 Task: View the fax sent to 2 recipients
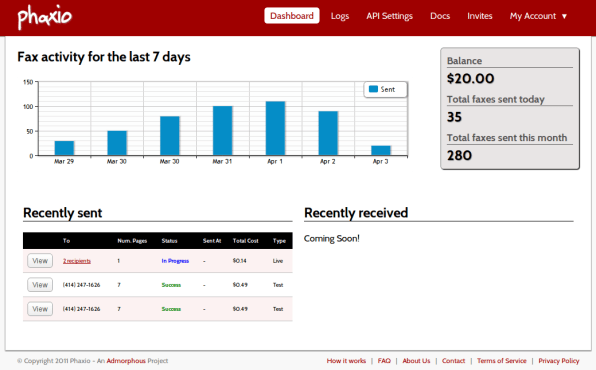coord(40,261)
